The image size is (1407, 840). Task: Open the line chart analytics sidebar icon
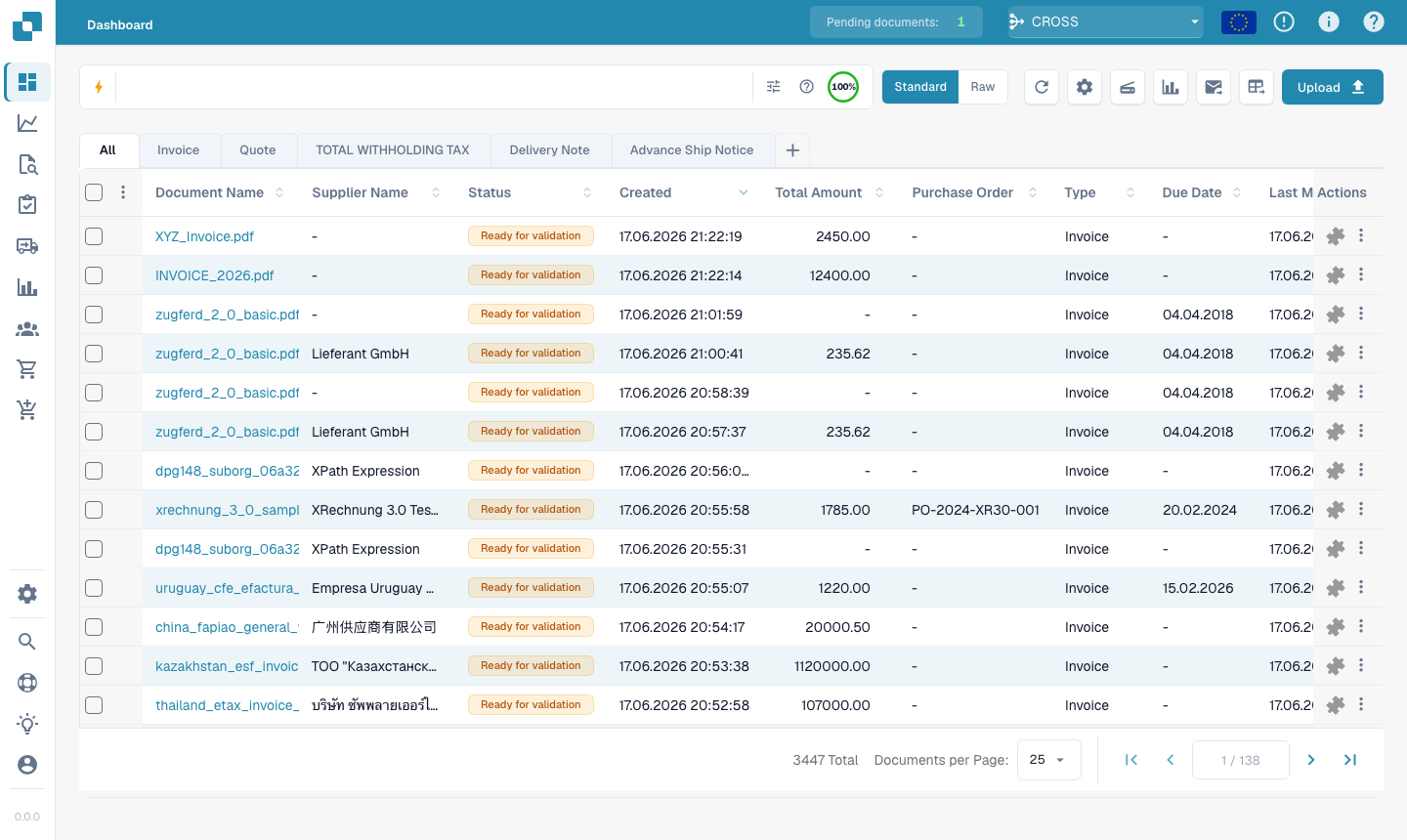(27, 123)
